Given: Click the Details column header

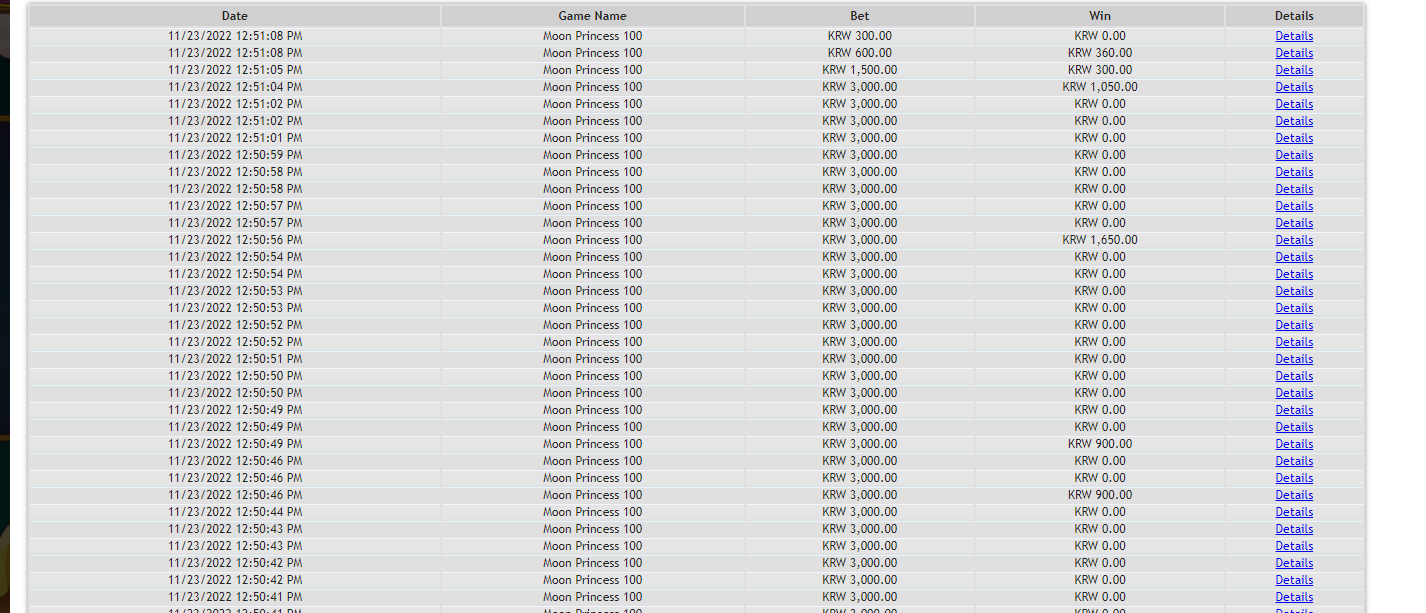Looking at the screenshot, I should coord(1294,16).
